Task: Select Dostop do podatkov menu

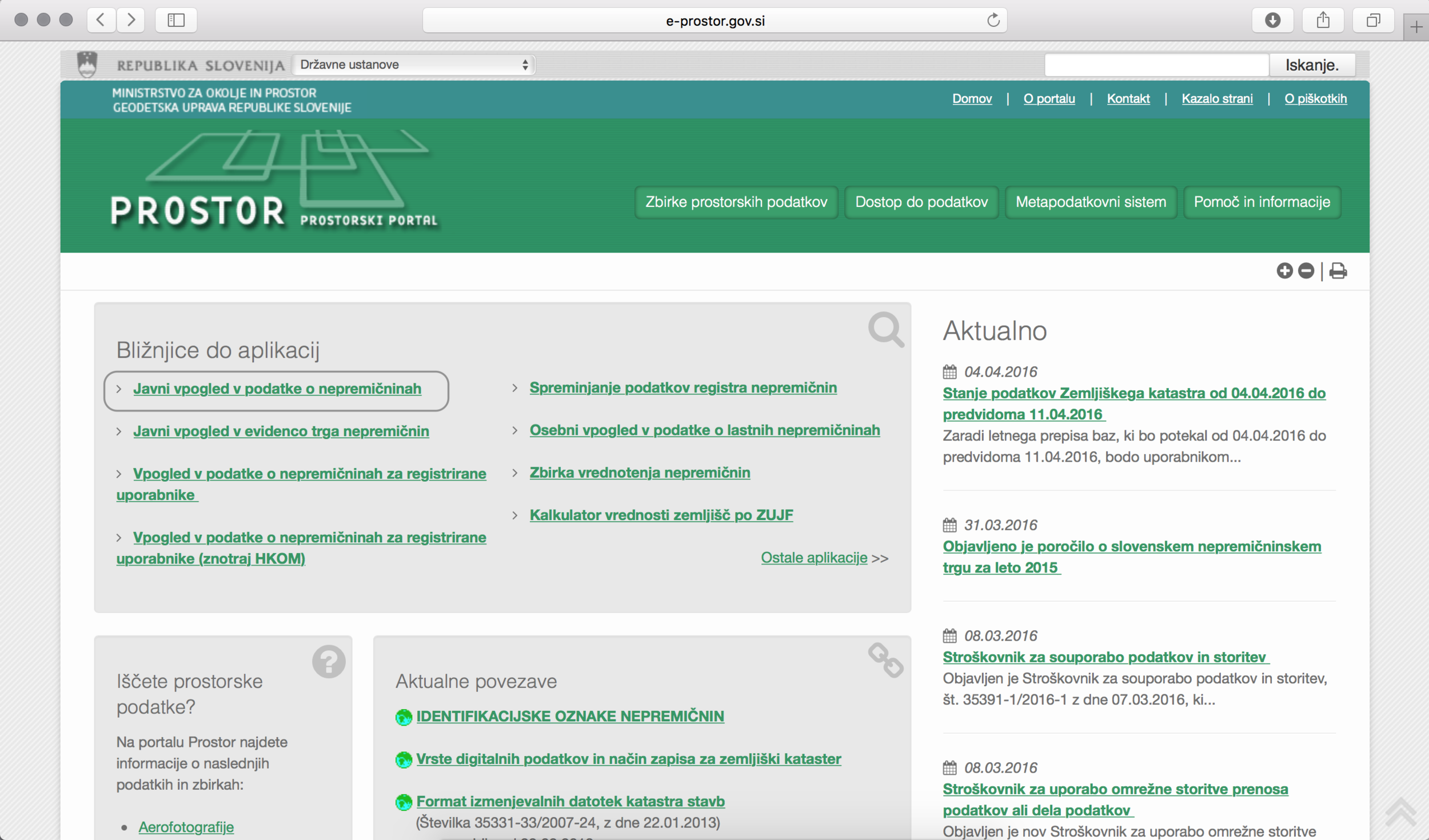Action: pos(921,202)
